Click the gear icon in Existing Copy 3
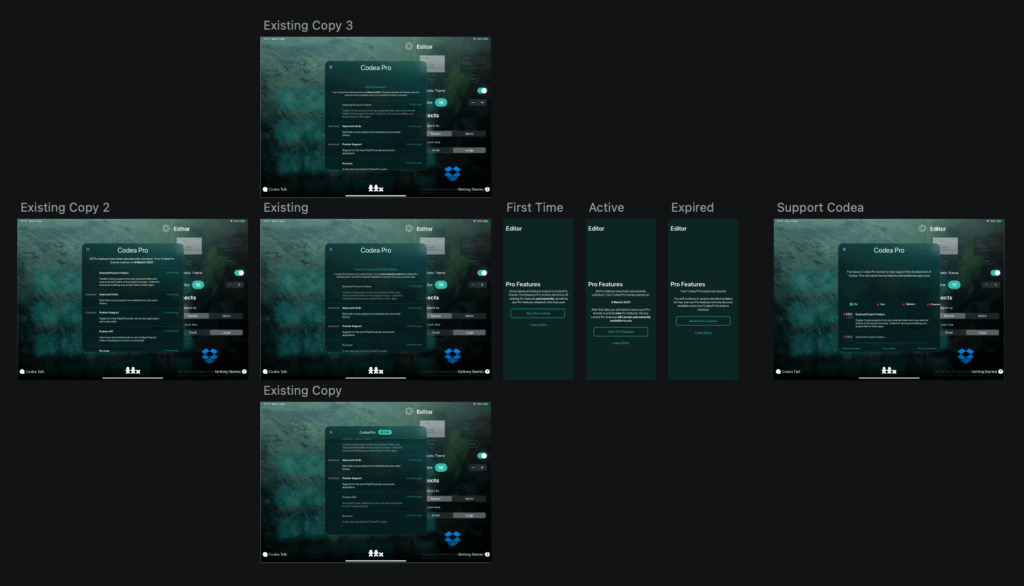Screen dimensions: 1024x586 click(409, 46)
